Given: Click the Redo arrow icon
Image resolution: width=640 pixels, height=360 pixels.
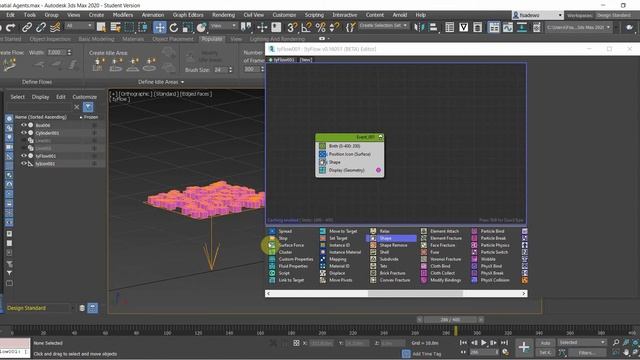Looking at the screenshot, I should 11,27.
